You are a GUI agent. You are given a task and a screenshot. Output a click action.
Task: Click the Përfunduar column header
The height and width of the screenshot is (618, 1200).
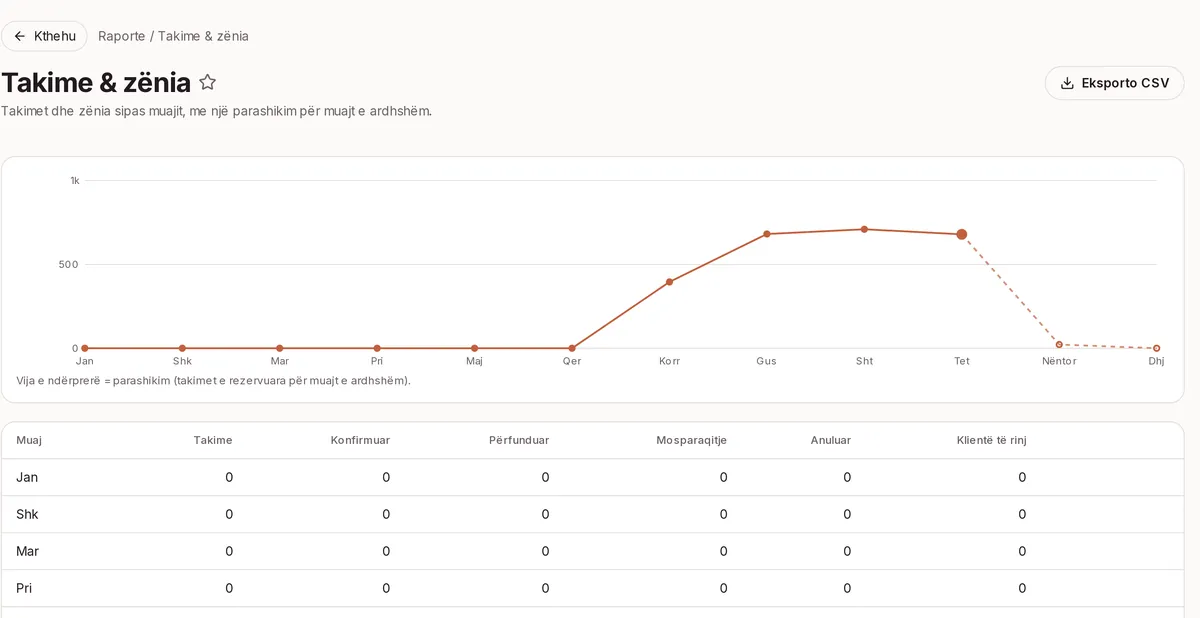(519, 440)
